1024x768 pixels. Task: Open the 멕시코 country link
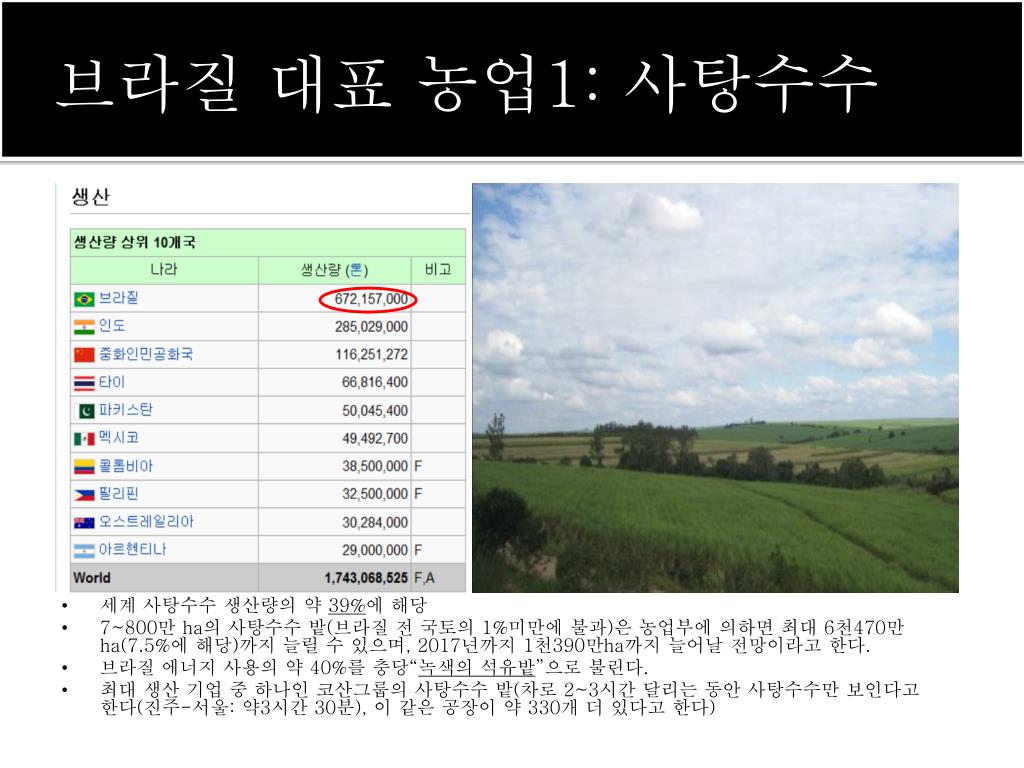[119, 438]
